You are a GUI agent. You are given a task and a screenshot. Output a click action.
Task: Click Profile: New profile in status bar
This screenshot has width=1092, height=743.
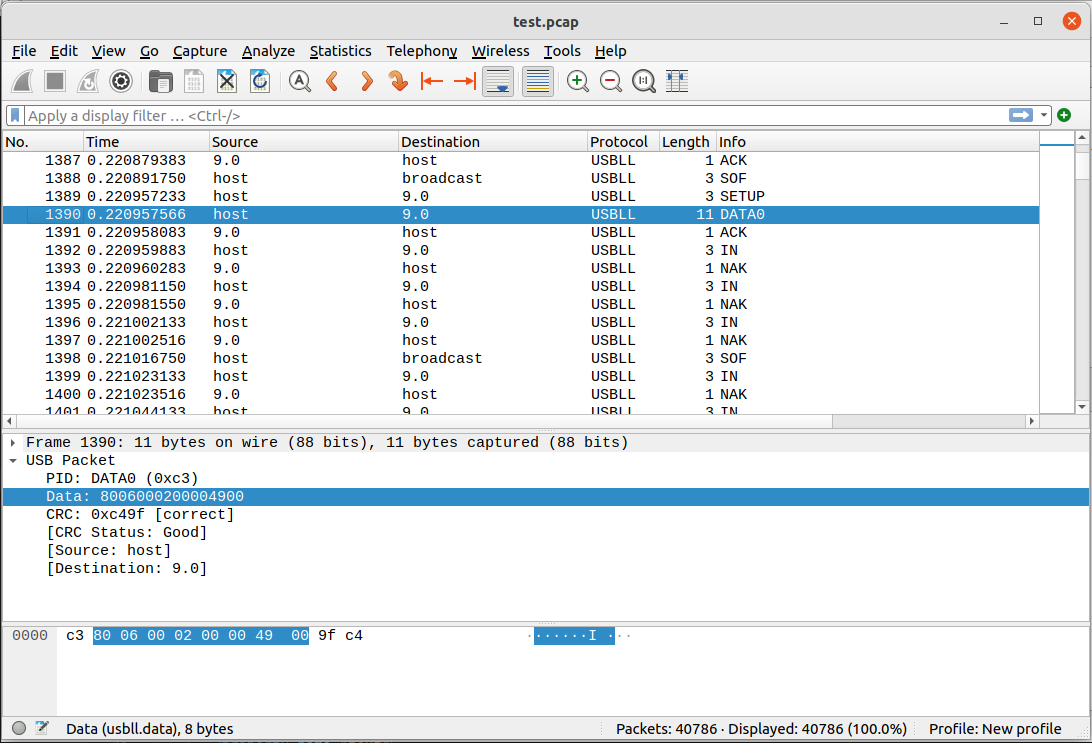tap(994, 728)
